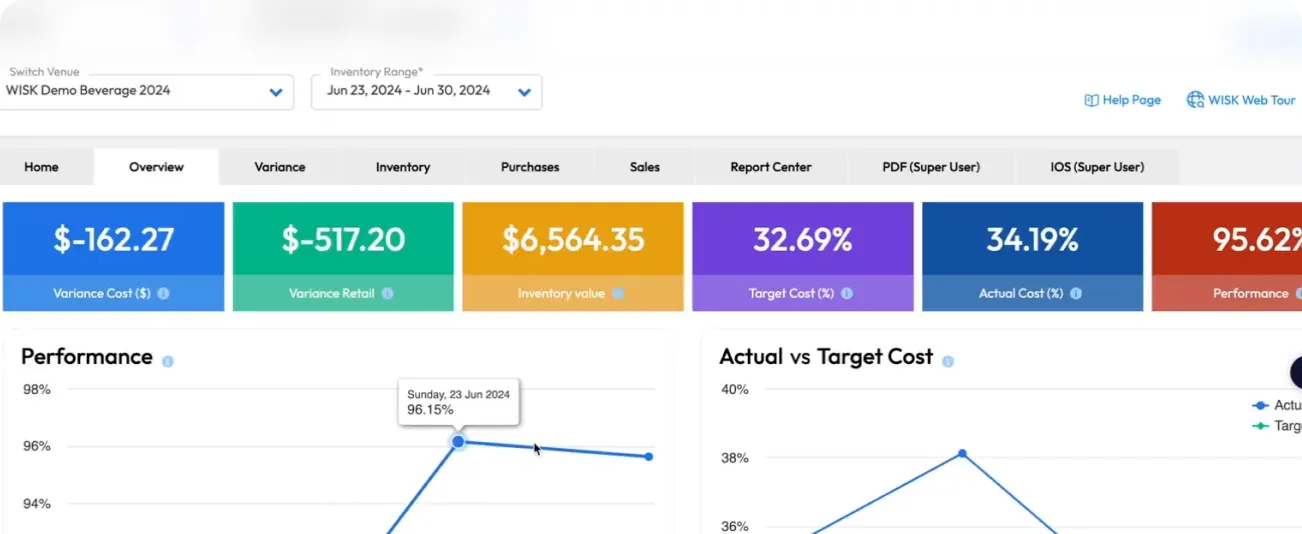1302x534 pixels.
Task: Click the last data point on Performance line
Action: (649, 457)
